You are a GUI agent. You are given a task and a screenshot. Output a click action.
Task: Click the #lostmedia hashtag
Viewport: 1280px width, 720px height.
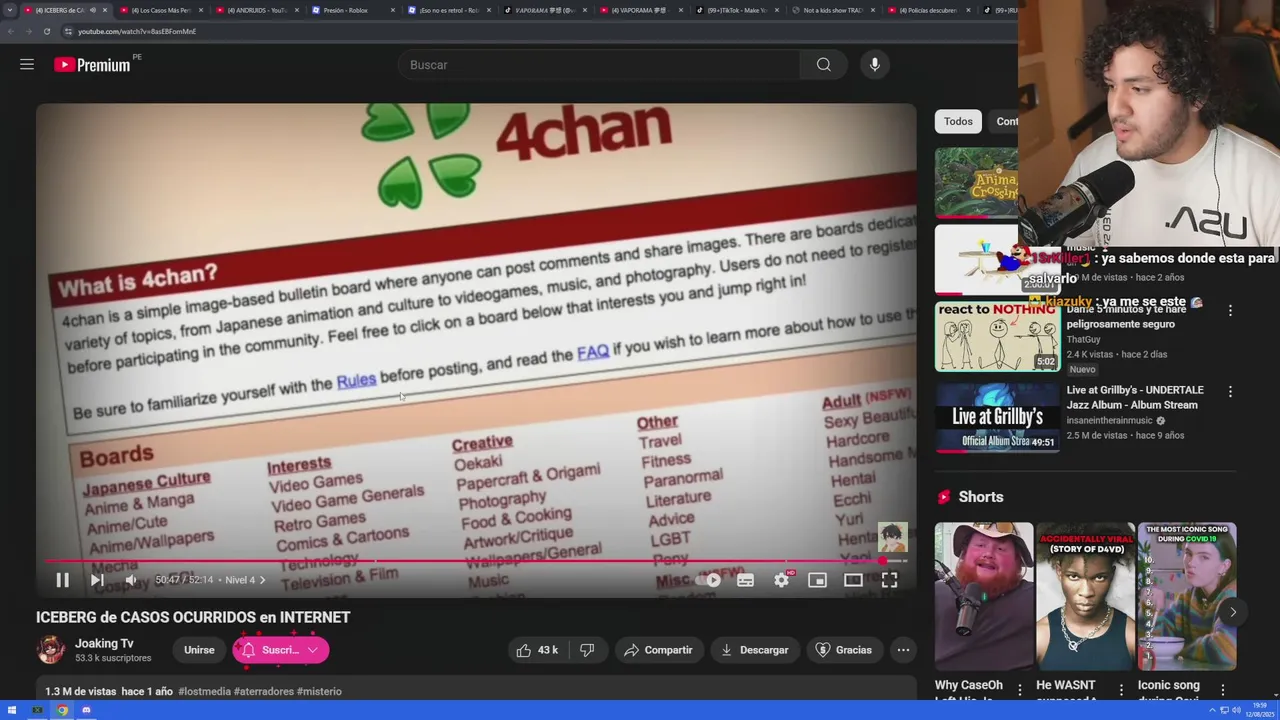[204, 691]
